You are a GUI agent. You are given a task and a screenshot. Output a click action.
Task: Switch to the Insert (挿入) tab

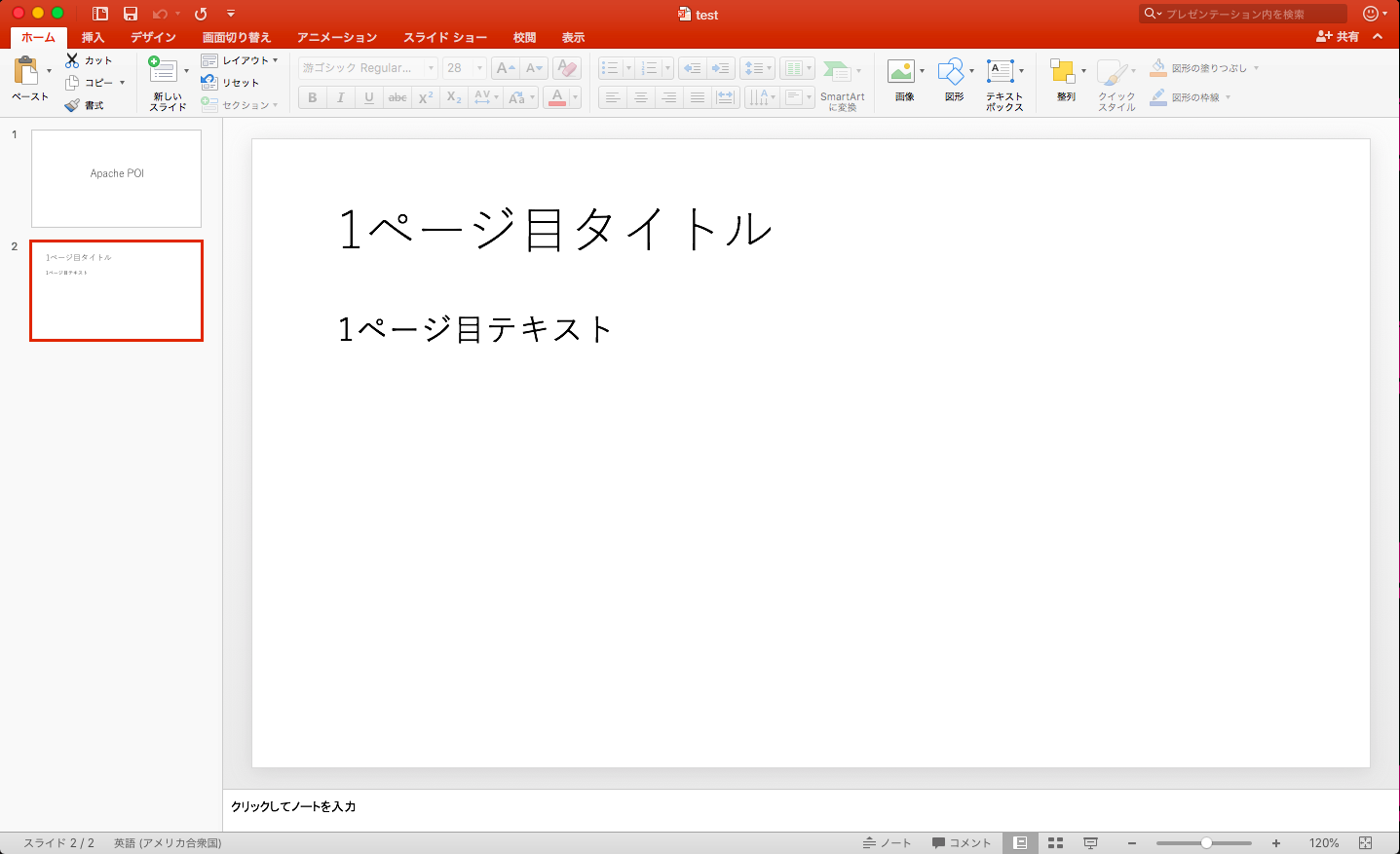pos(93,37)
